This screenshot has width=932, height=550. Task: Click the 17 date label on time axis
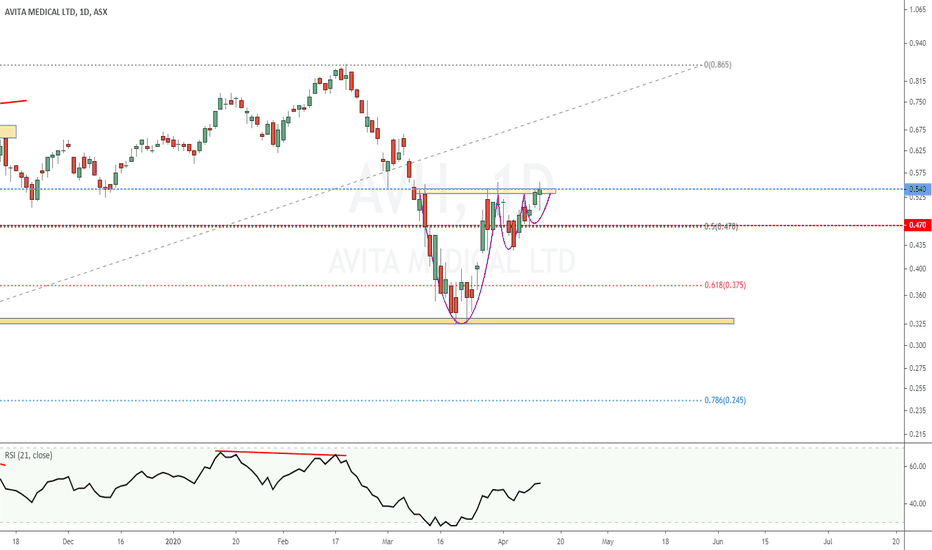335,542
